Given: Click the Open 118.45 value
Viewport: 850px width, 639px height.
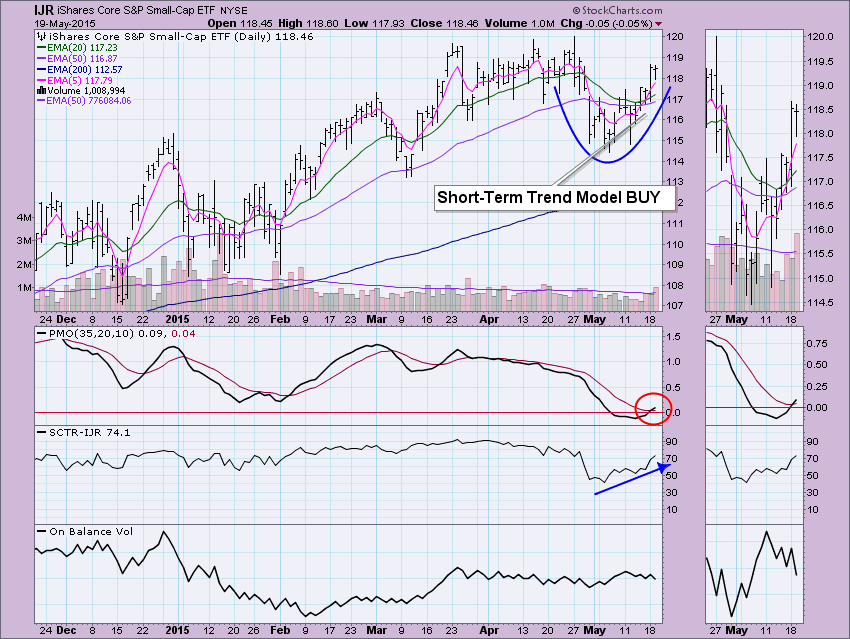Looking at the screenshot, I should click(240, 23).
